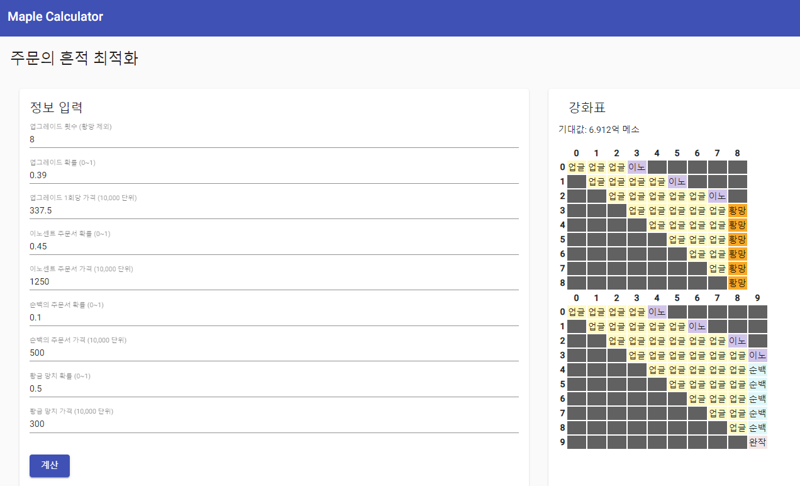Click the 황금 망치 확률 field with 0.5
Screen dimensions: 800x486
point(274,388)
